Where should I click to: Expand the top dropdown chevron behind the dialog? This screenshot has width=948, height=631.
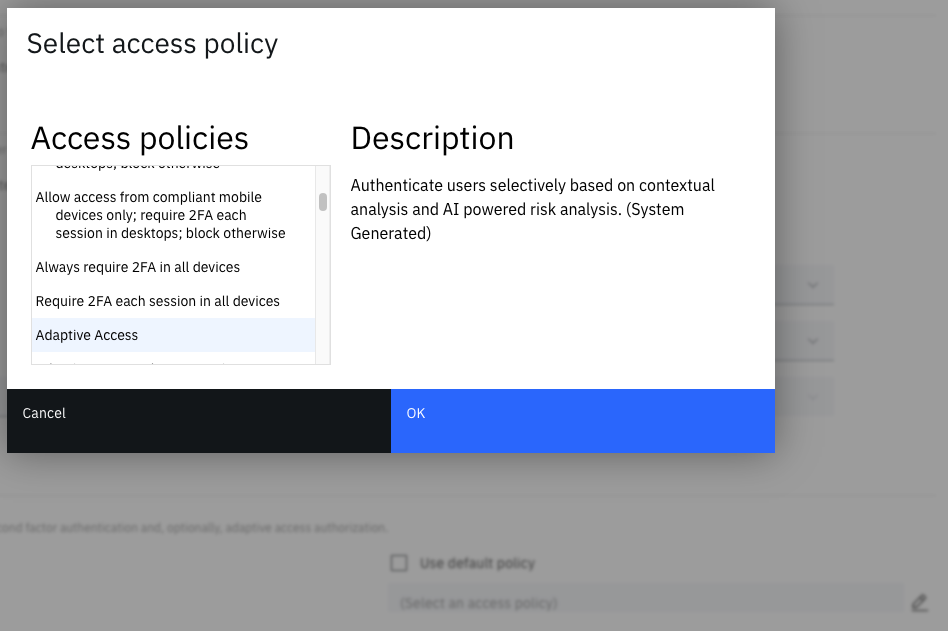click(813, 285)
